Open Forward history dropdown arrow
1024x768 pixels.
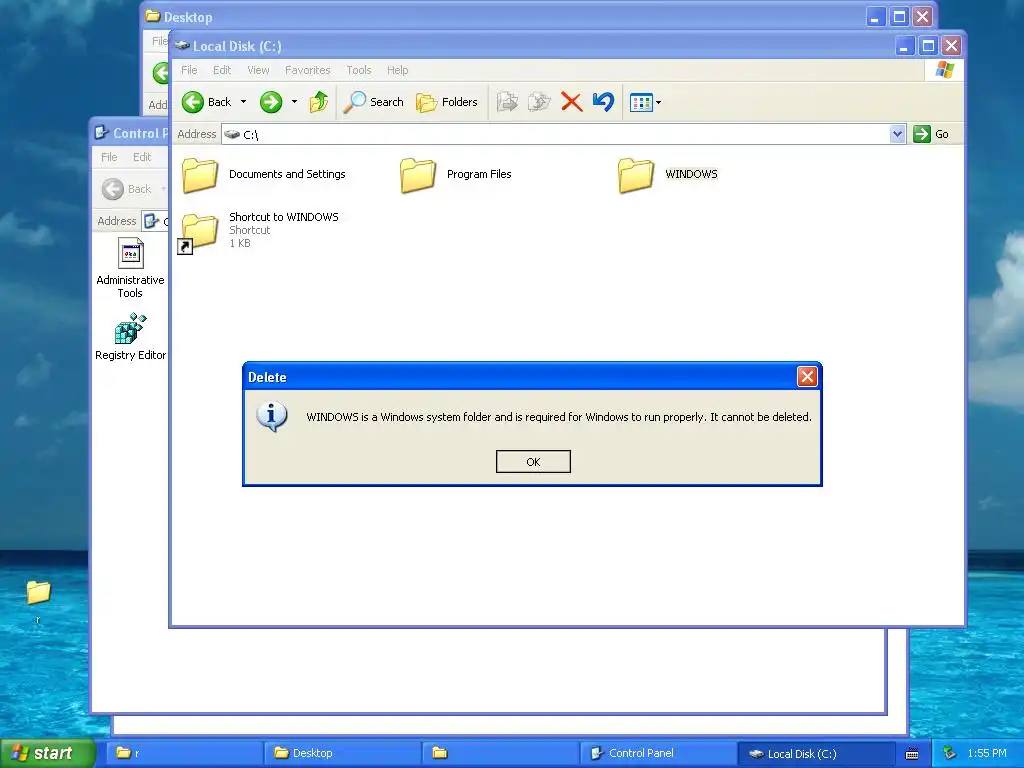(x=295, y=102)
